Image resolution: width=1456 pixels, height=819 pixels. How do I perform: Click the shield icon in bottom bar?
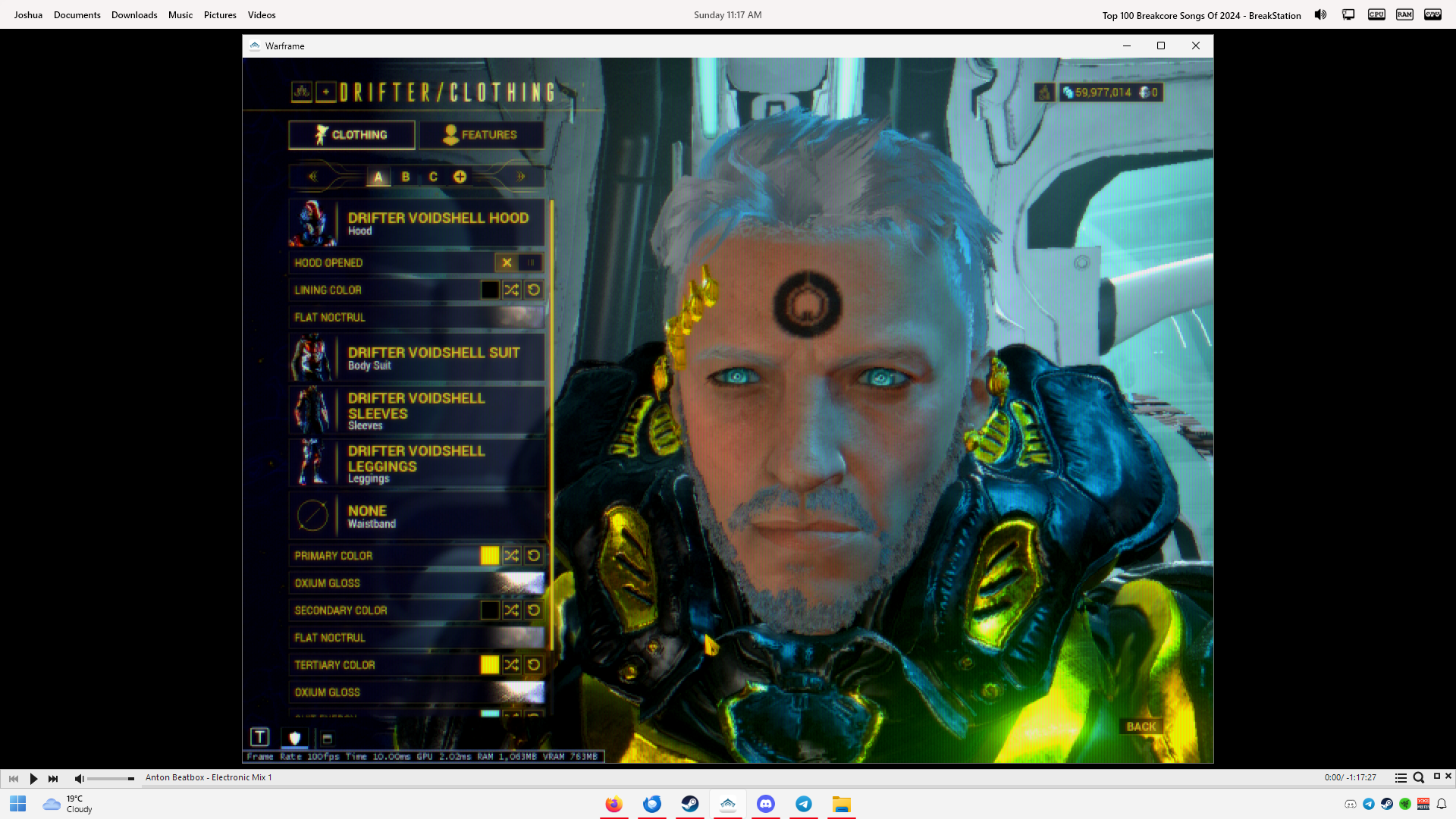295,738
